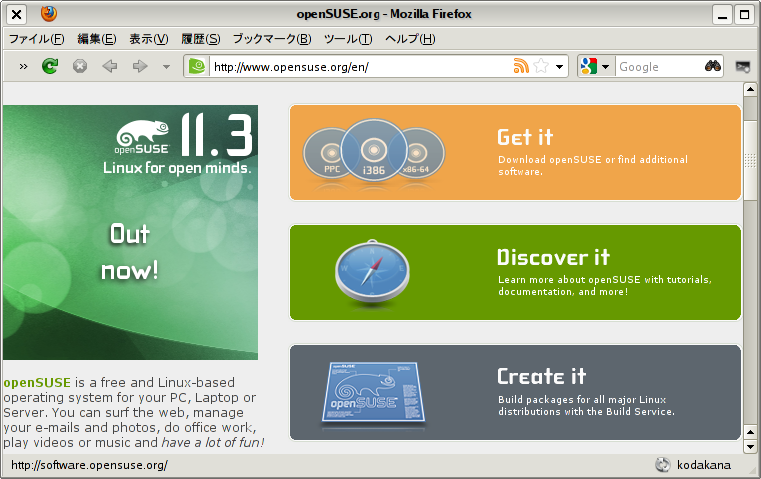This screenshot has width=761, height=479.
Task: Click the blue compass icon
Action: pos(372,271)
